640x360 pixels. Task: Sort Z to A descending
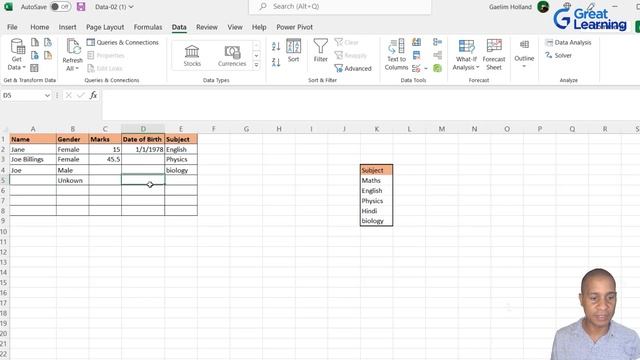click(x=276, y=62)
